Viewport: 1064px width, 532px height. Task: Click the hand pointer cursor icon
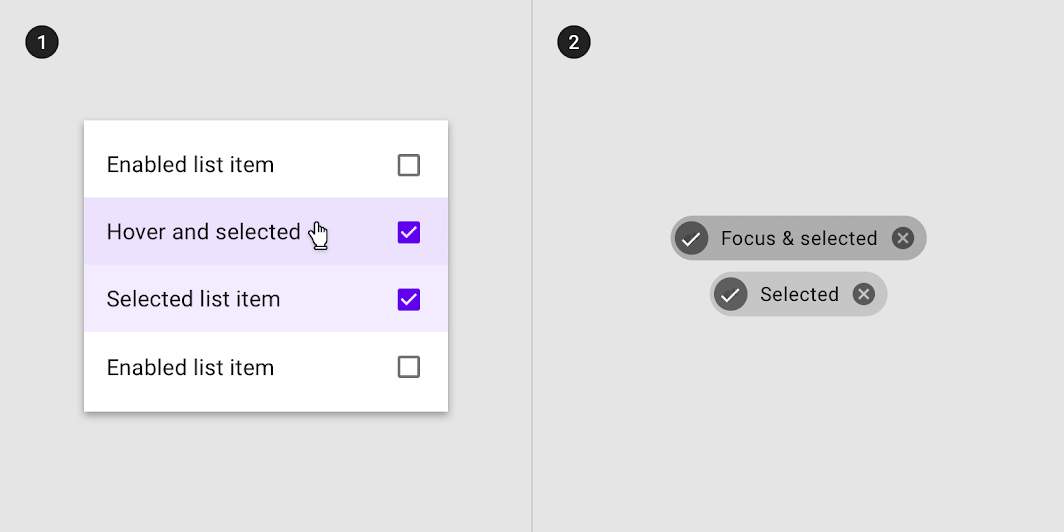coord(318,235)
